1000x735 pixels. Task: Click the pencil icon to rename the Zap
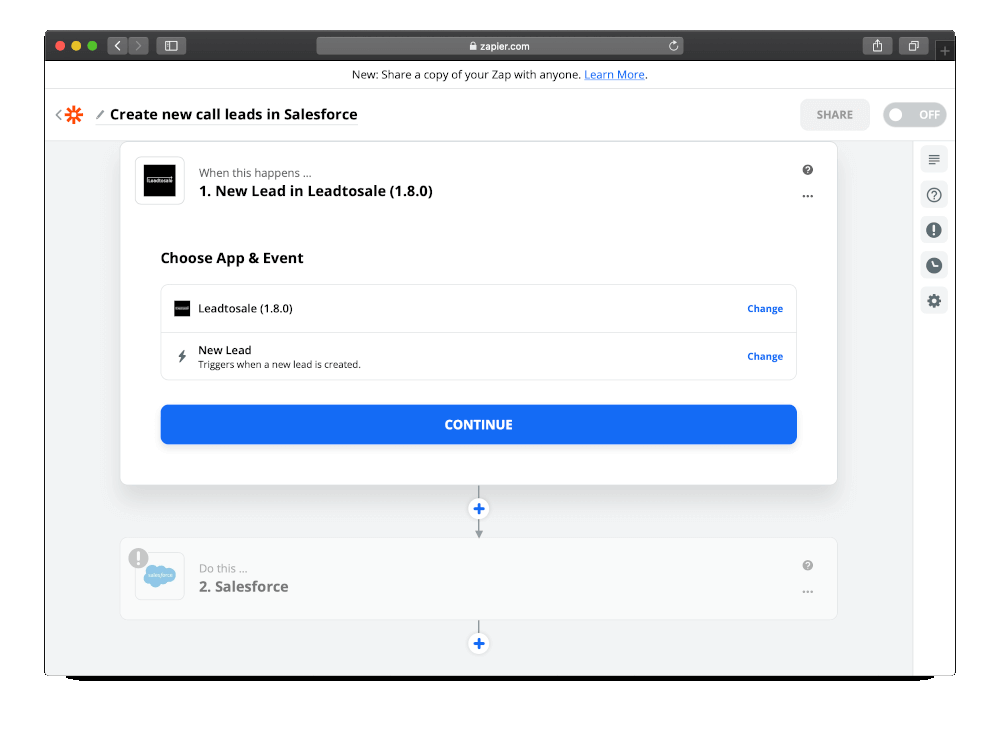click(x=100, y=114)
